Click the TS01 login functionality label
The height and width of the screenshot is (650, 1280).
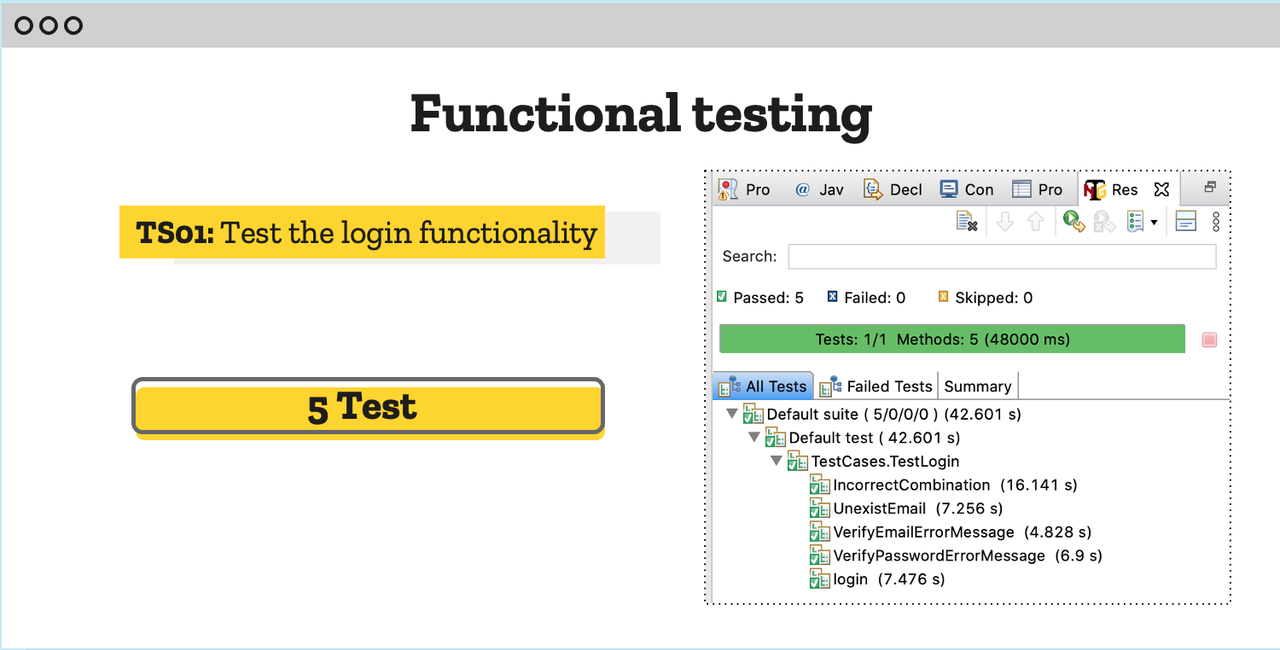(362, 232)
